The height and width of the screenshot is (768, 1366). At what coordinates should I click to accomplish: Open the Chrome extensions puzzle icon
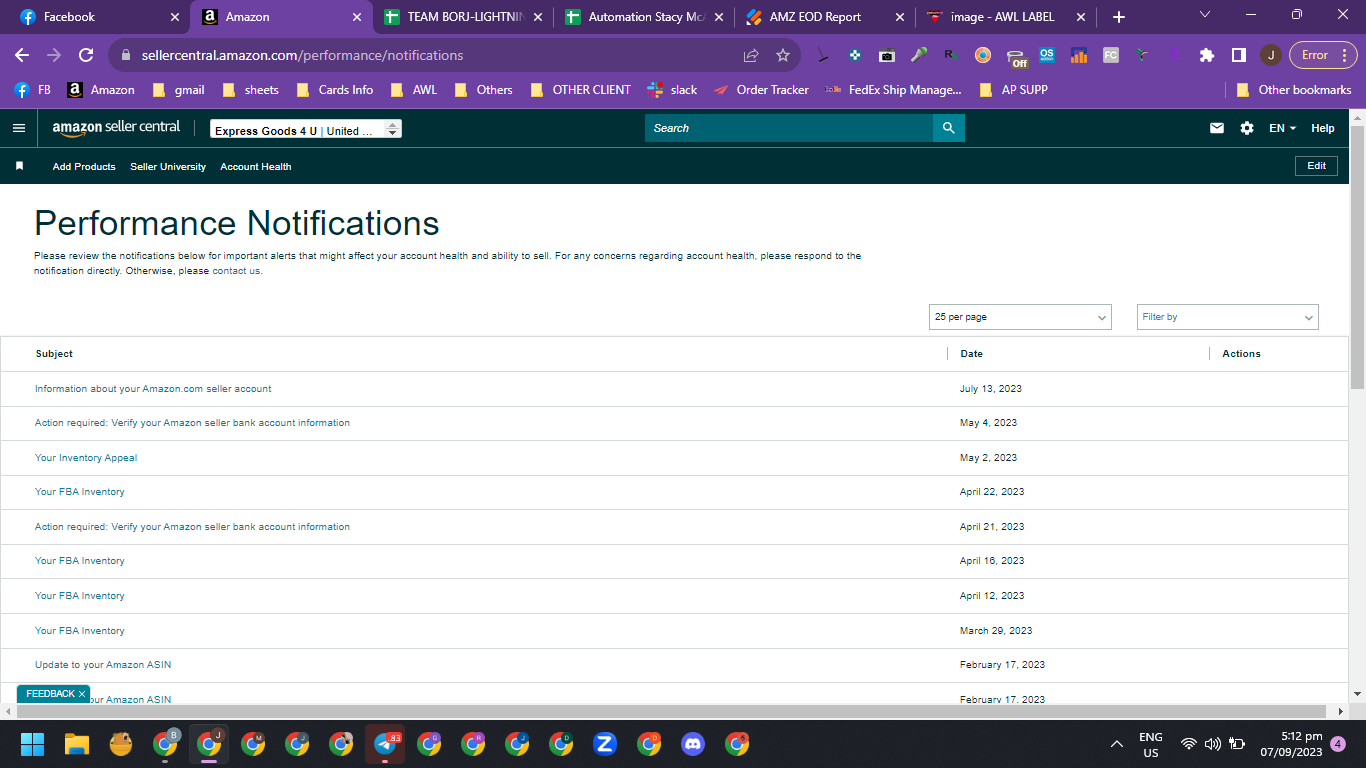1207,55
